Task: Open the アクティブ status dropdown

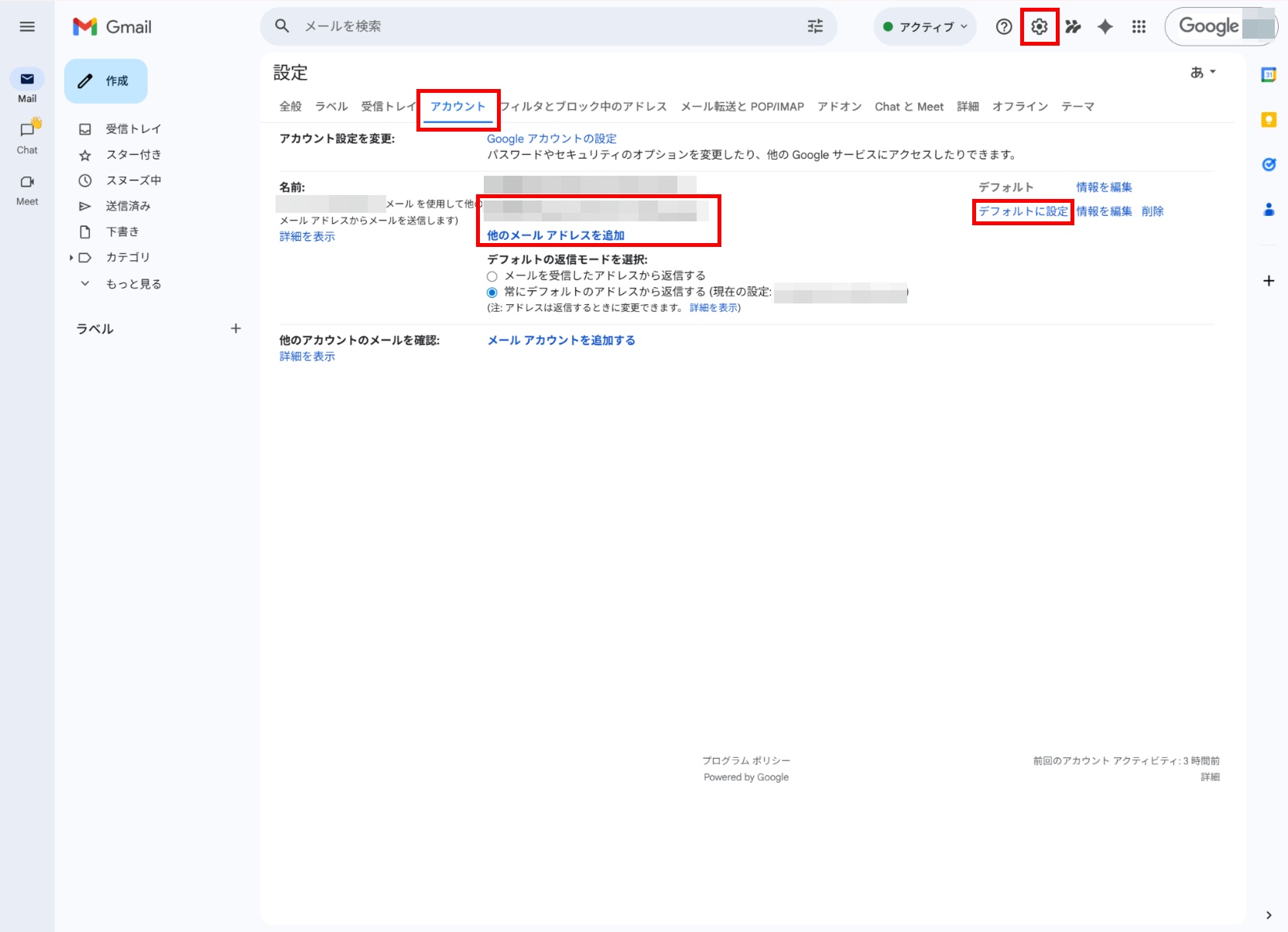Action: [924, 26]
